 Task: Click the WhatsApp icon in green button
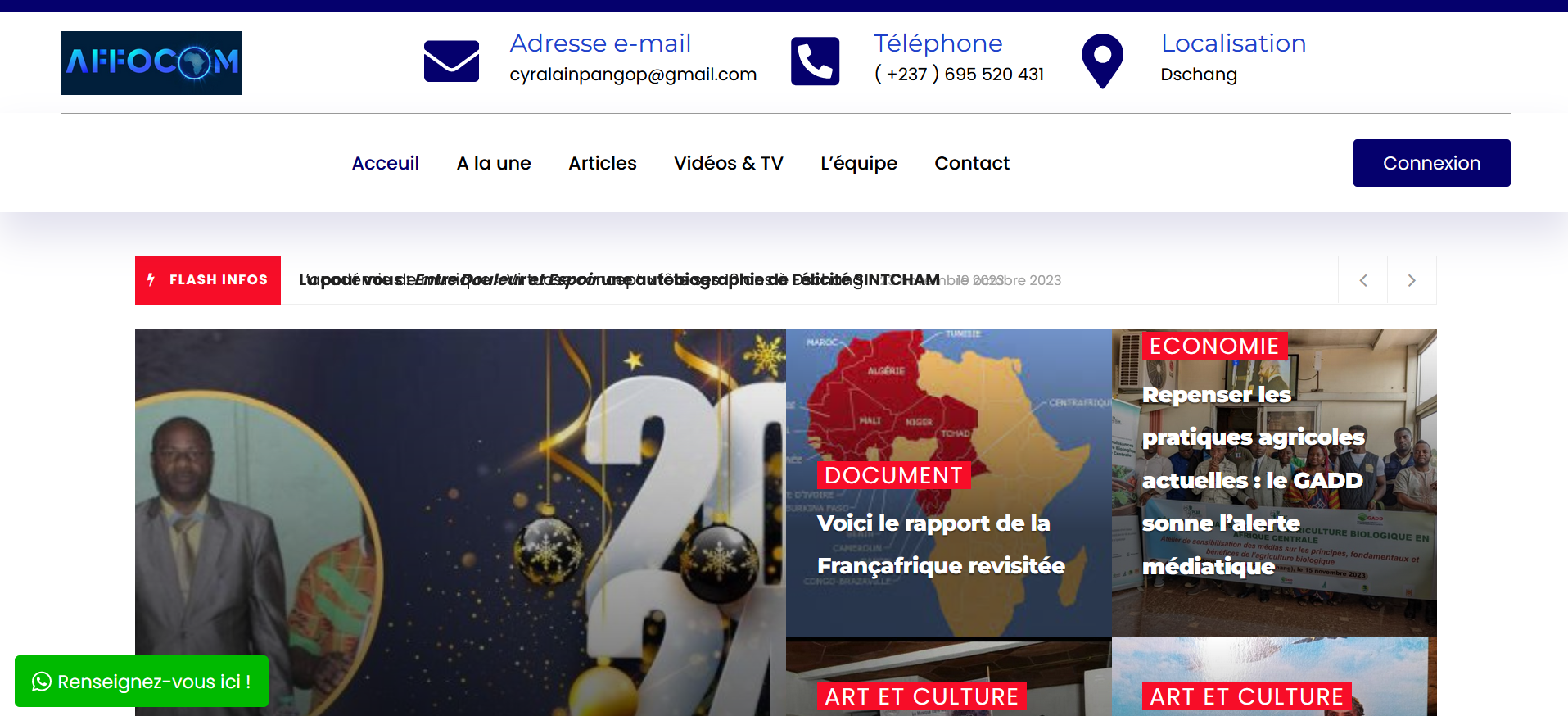pos(41,682)
